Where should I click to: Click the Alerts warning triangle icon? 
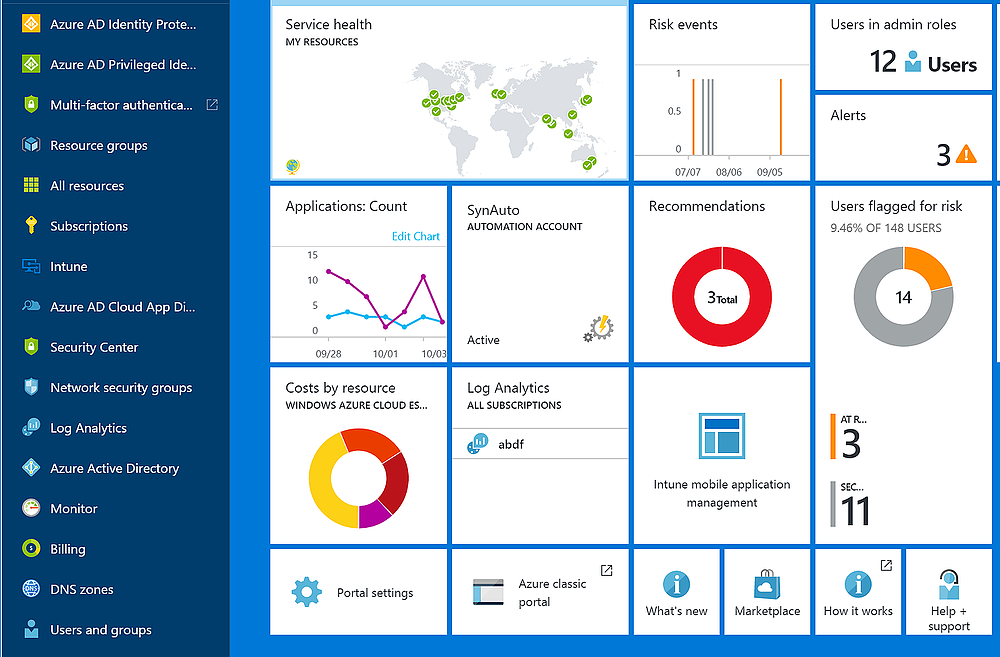(966, 154)
